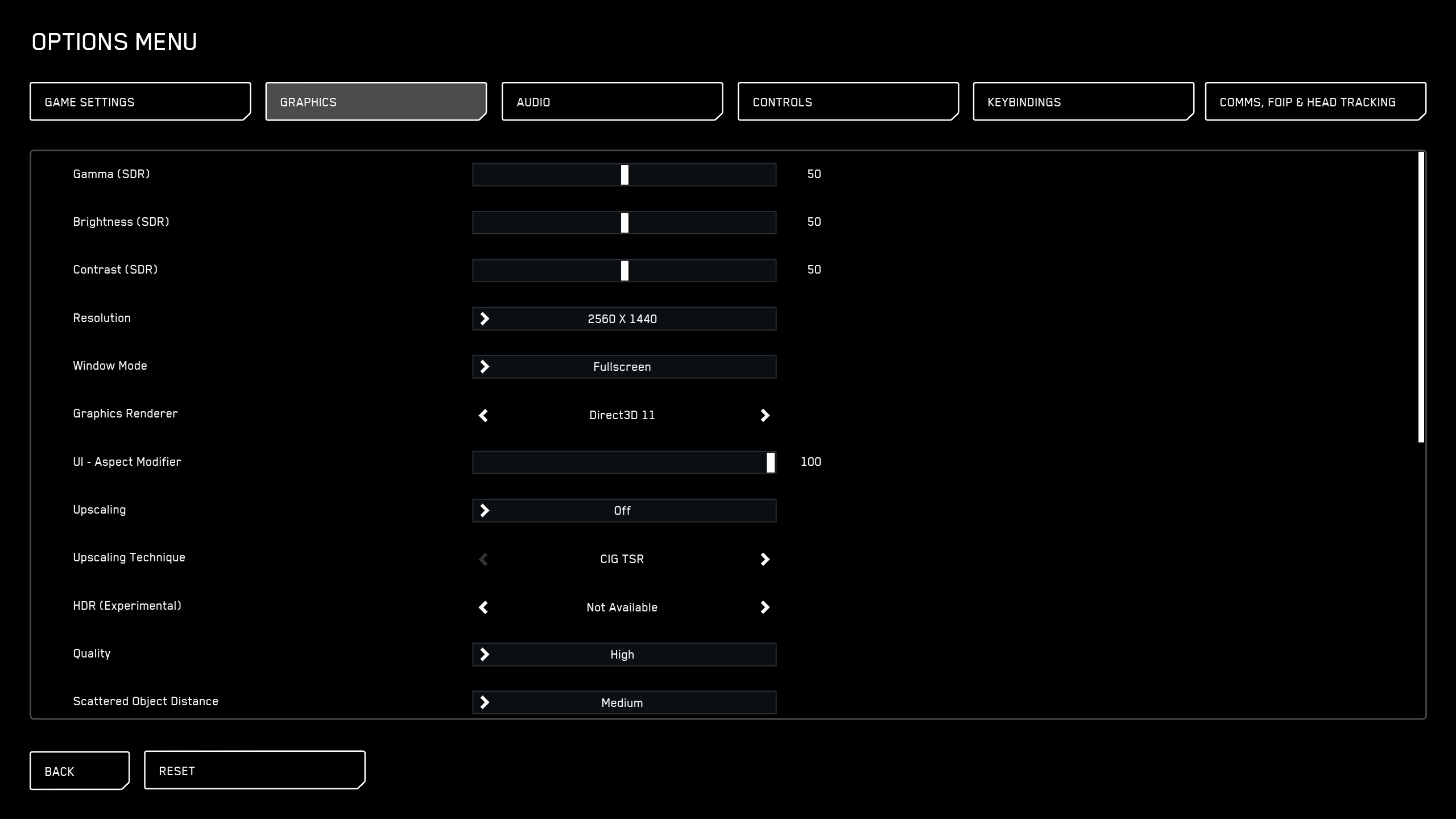The width and height of the screenshot is (1456, 819).
Task: Open the Controls settings section
Action: (x=847, y=102)
